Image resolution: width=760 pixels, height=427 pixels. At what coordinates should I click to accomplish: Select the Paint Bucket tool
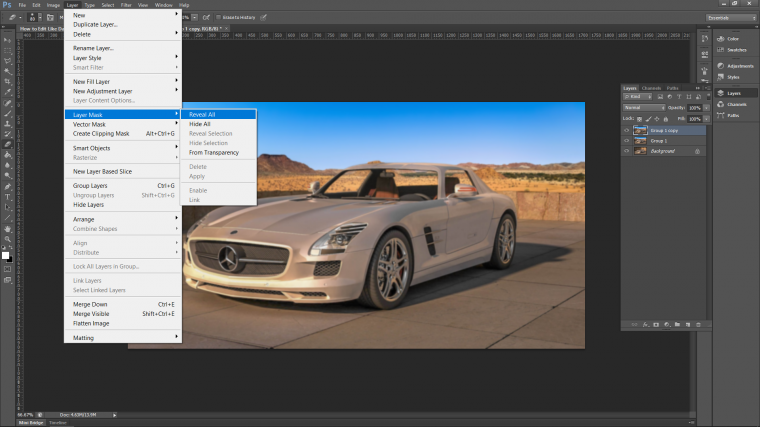coord(7,155)
